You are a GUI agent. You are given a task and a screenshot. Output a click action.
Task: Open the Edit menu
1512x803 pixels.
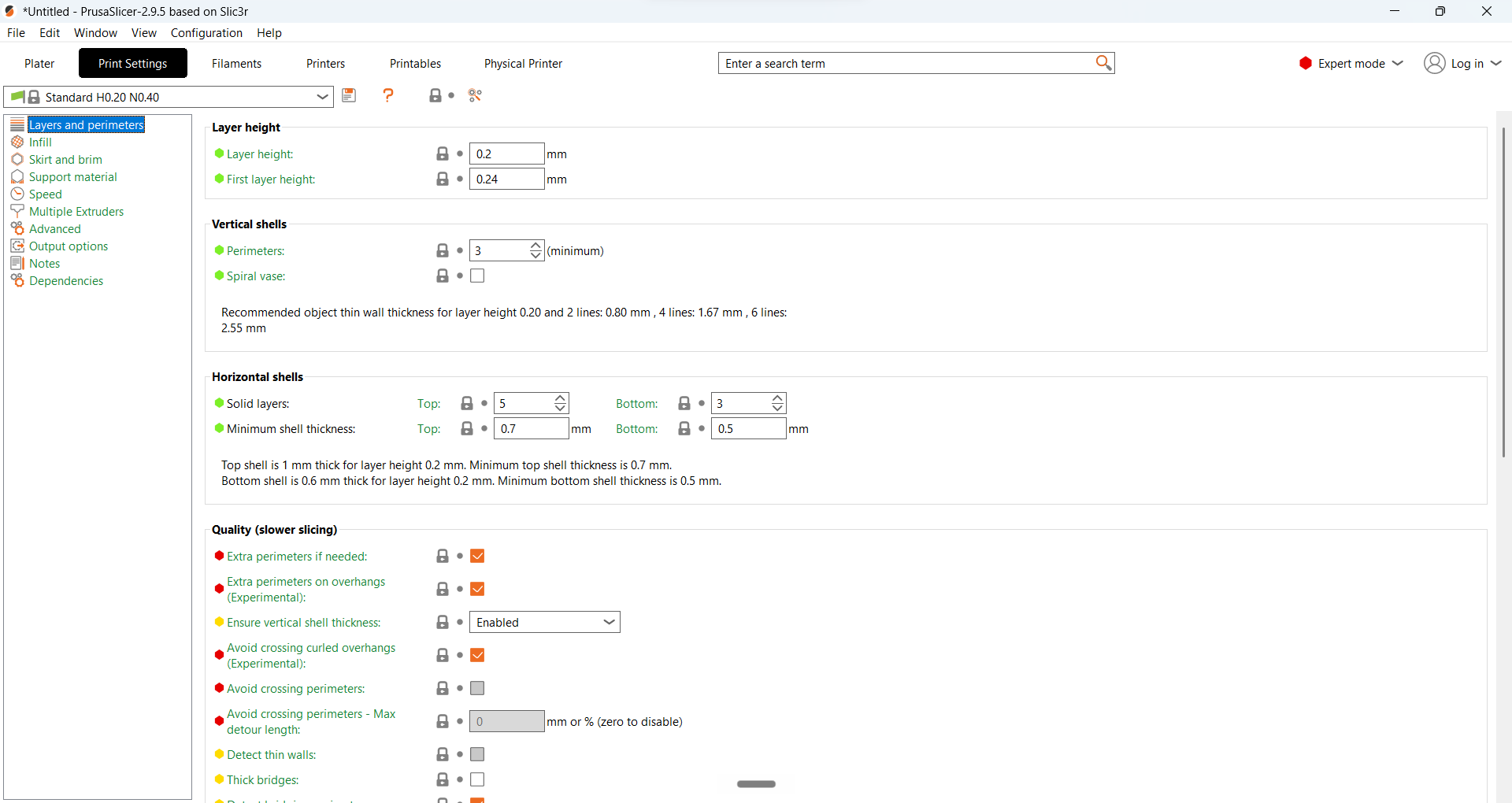pos(50,32)
